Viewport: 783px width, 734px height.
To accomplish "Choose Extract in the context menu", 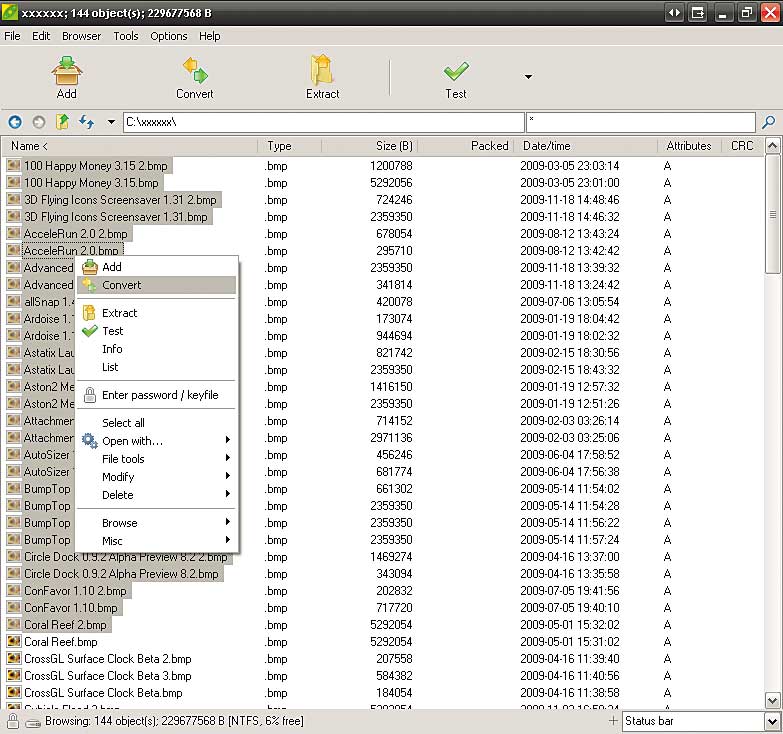I will pyautogui.click(x=156, y=313).
